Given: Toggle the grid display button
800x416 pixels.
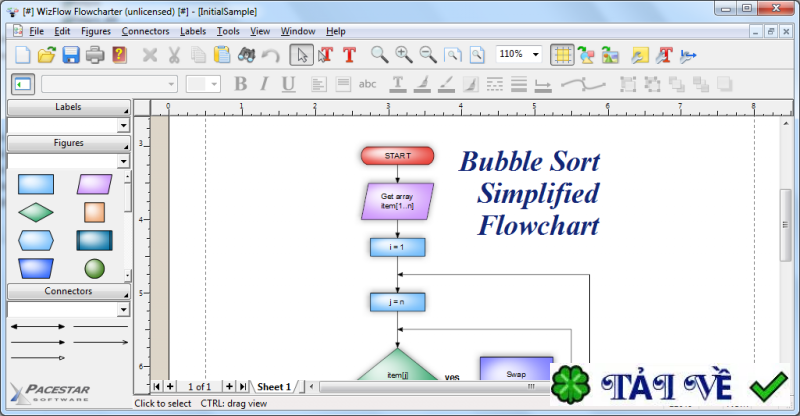Looking at the screenshot, I should [x=562, y=55].
